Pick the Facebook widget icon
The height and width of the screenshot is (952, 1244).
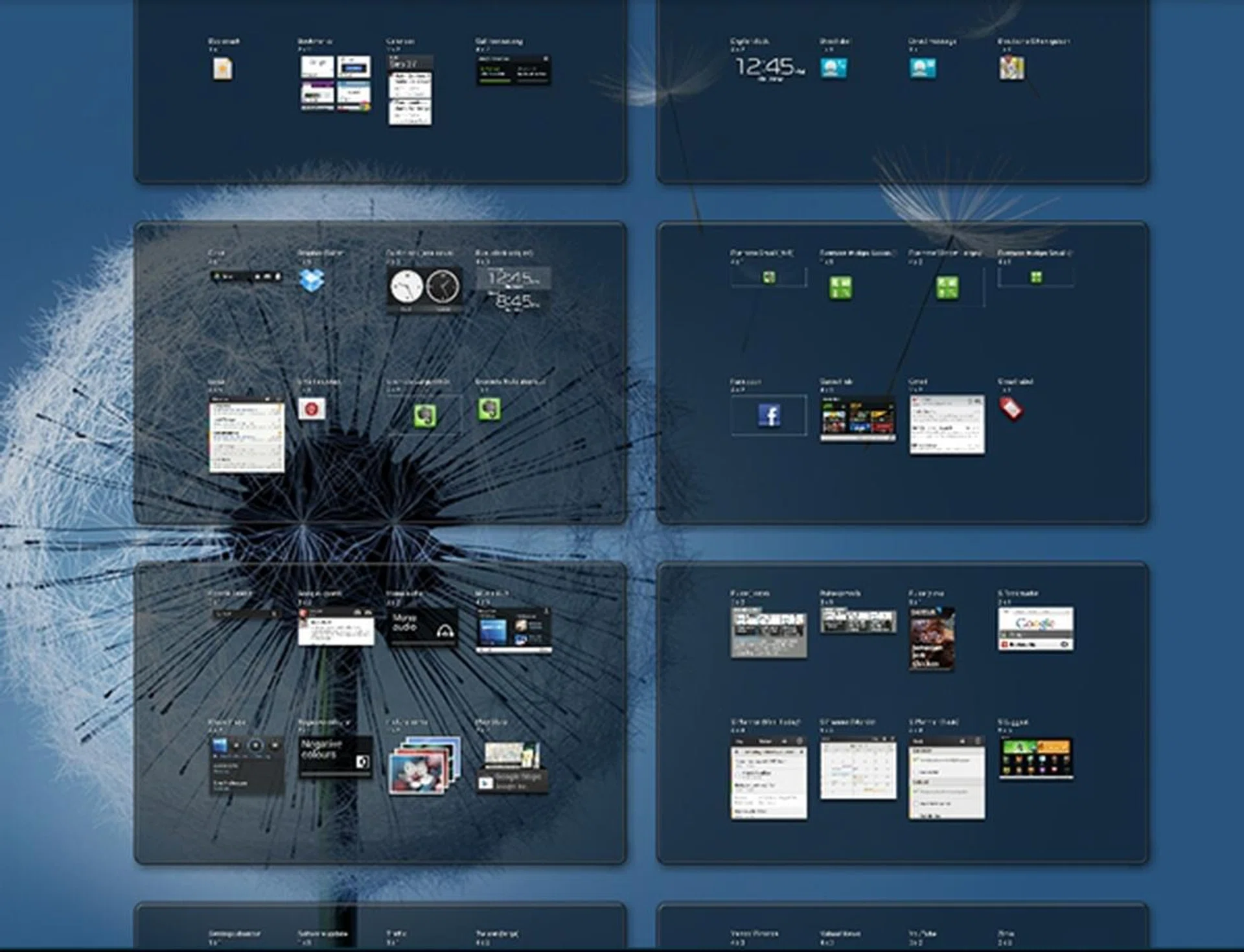click(x=769, y=415)
